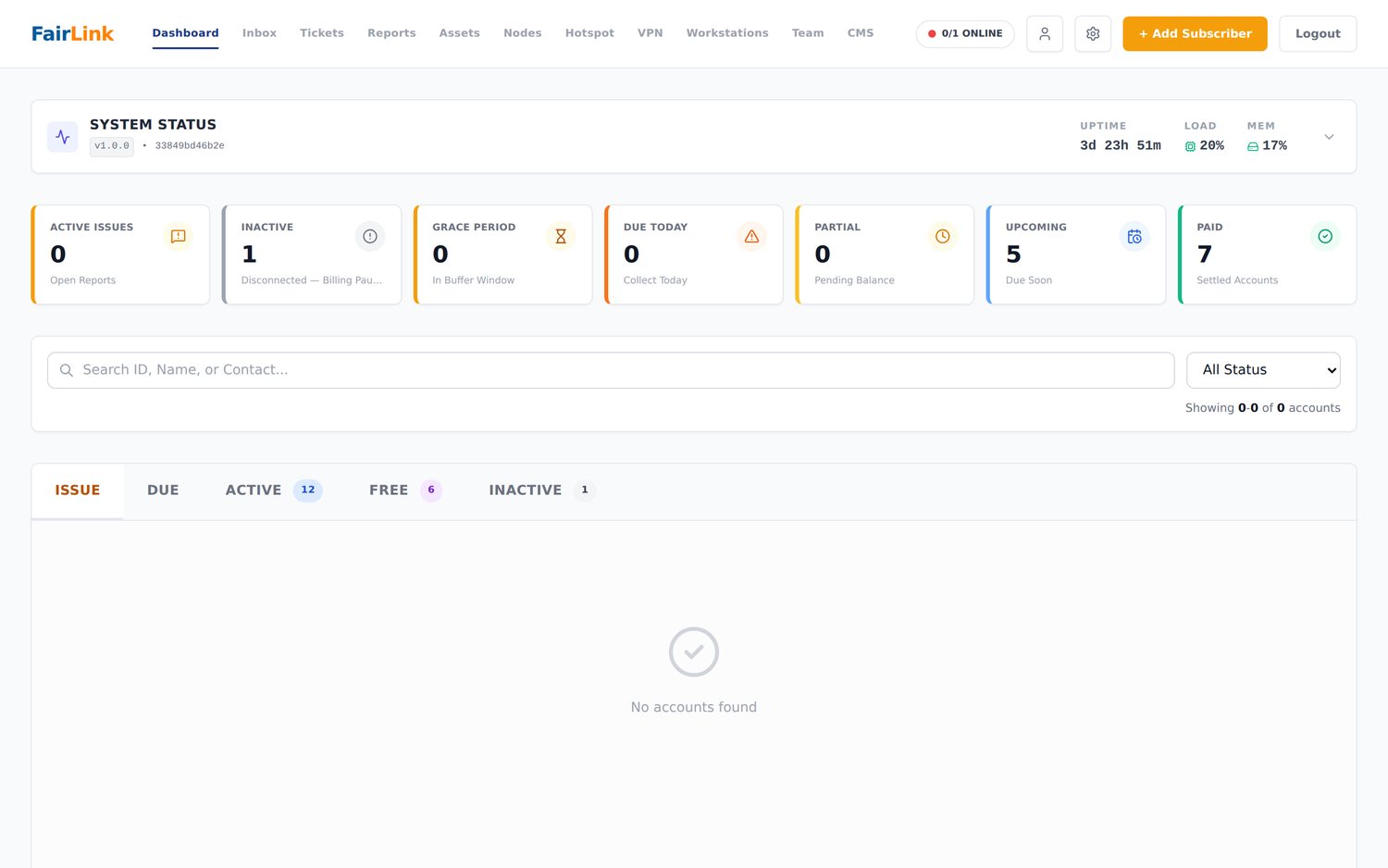Switch to the INACTIVE tab
This screenshot has height=868, width=1388.
542,490
